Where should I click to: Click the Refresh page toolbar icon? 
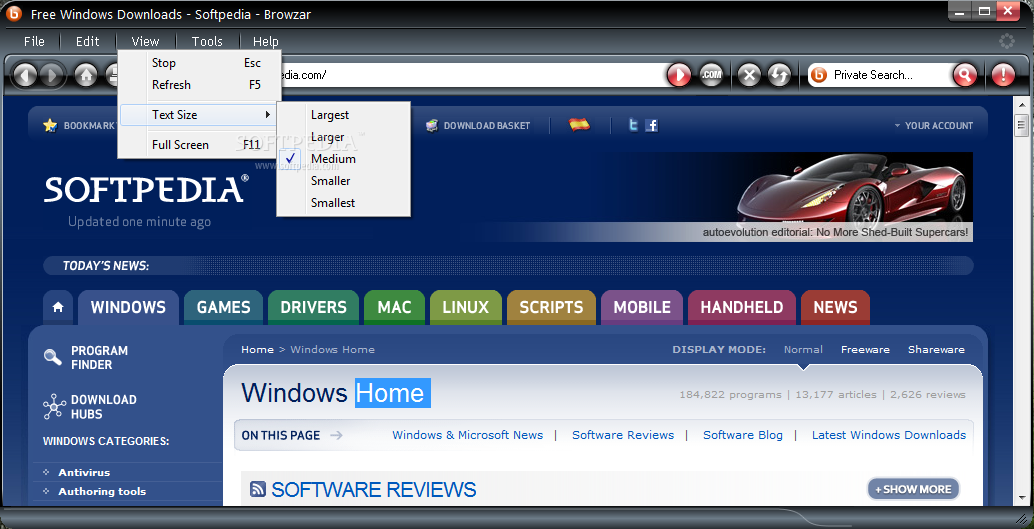tap(779, 75)
